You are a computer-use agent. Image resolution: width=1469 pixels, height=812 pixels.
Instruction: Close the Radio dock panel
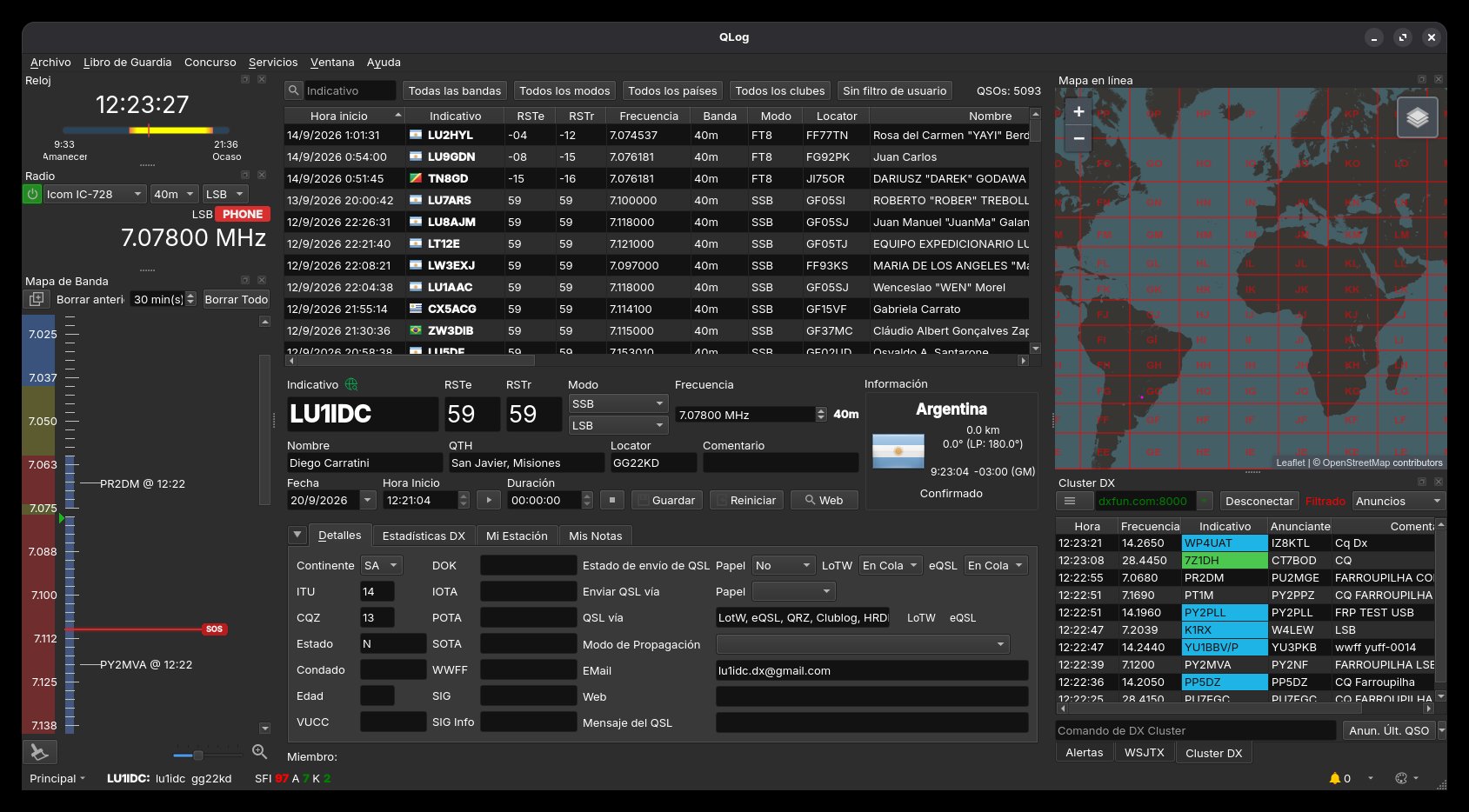tap(262, 175)
